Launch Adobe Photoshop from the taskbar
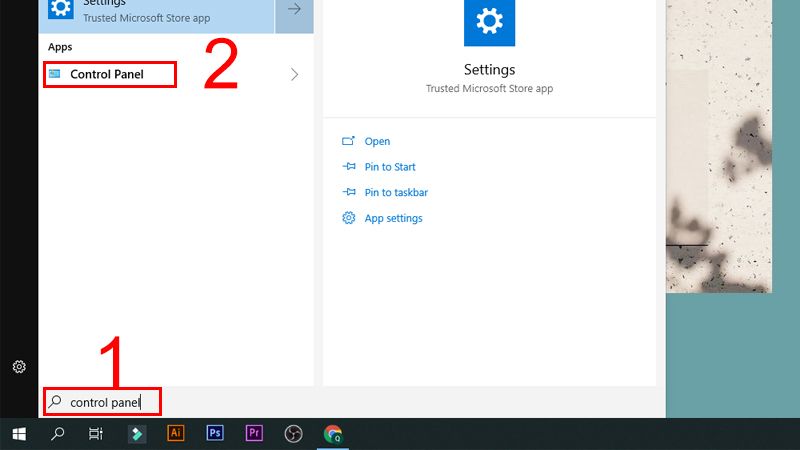 tap(215, 434)
